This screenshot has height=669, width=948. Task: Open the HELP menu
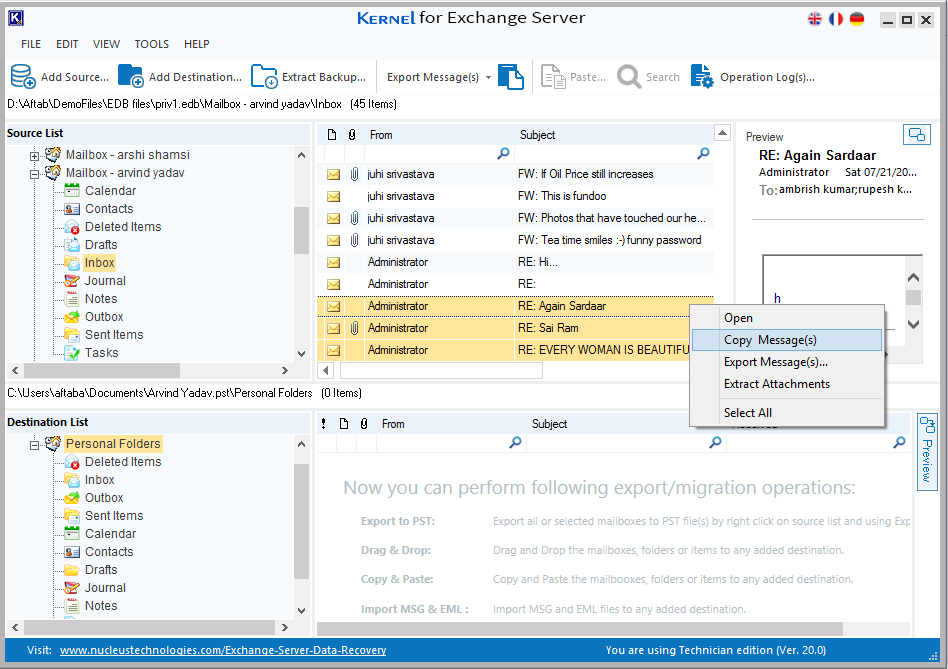[196, 44]
